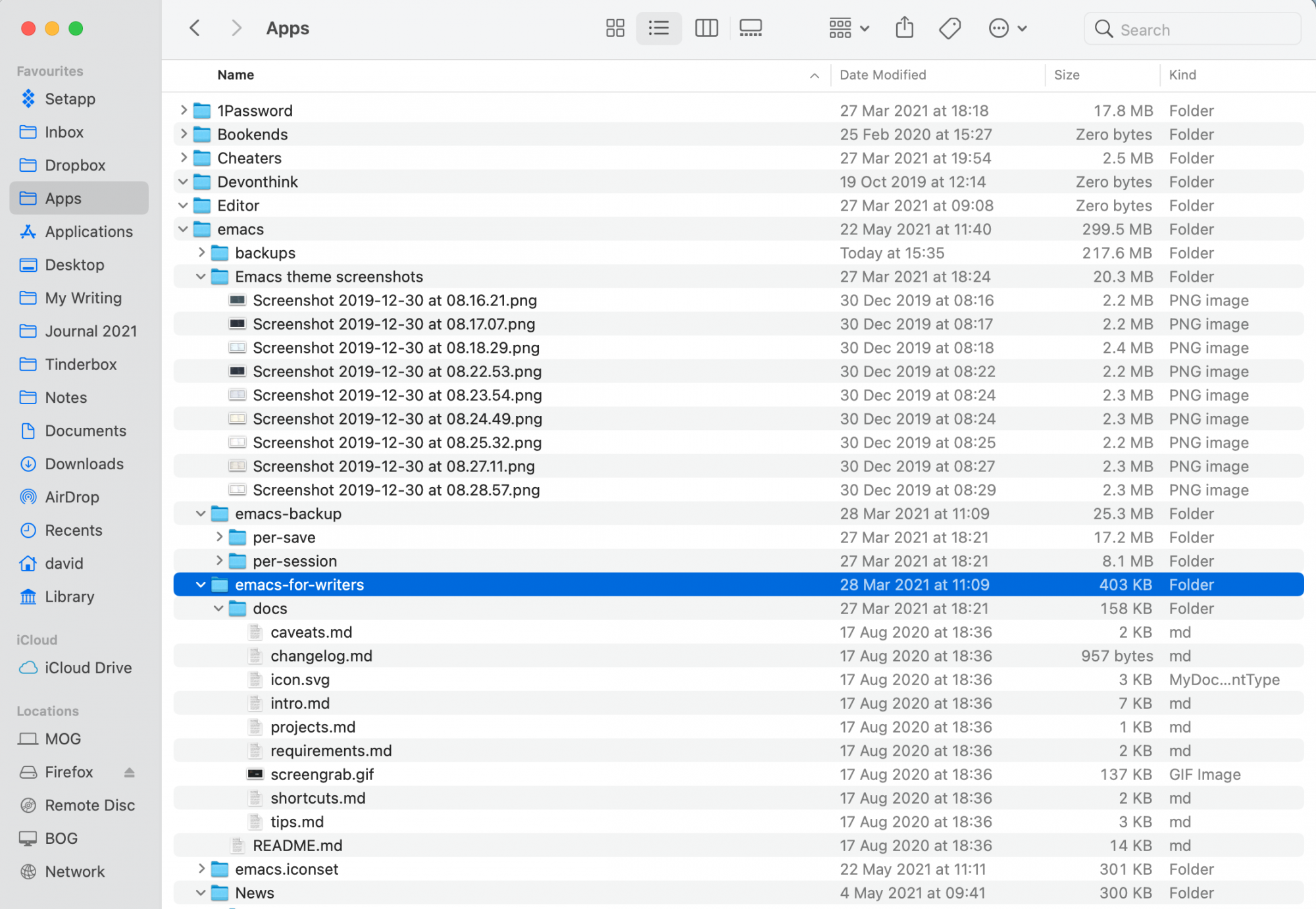Screen dimensions: 1316x909
Task: Open My Writing in the sidebar
Action: pos(79,298)
